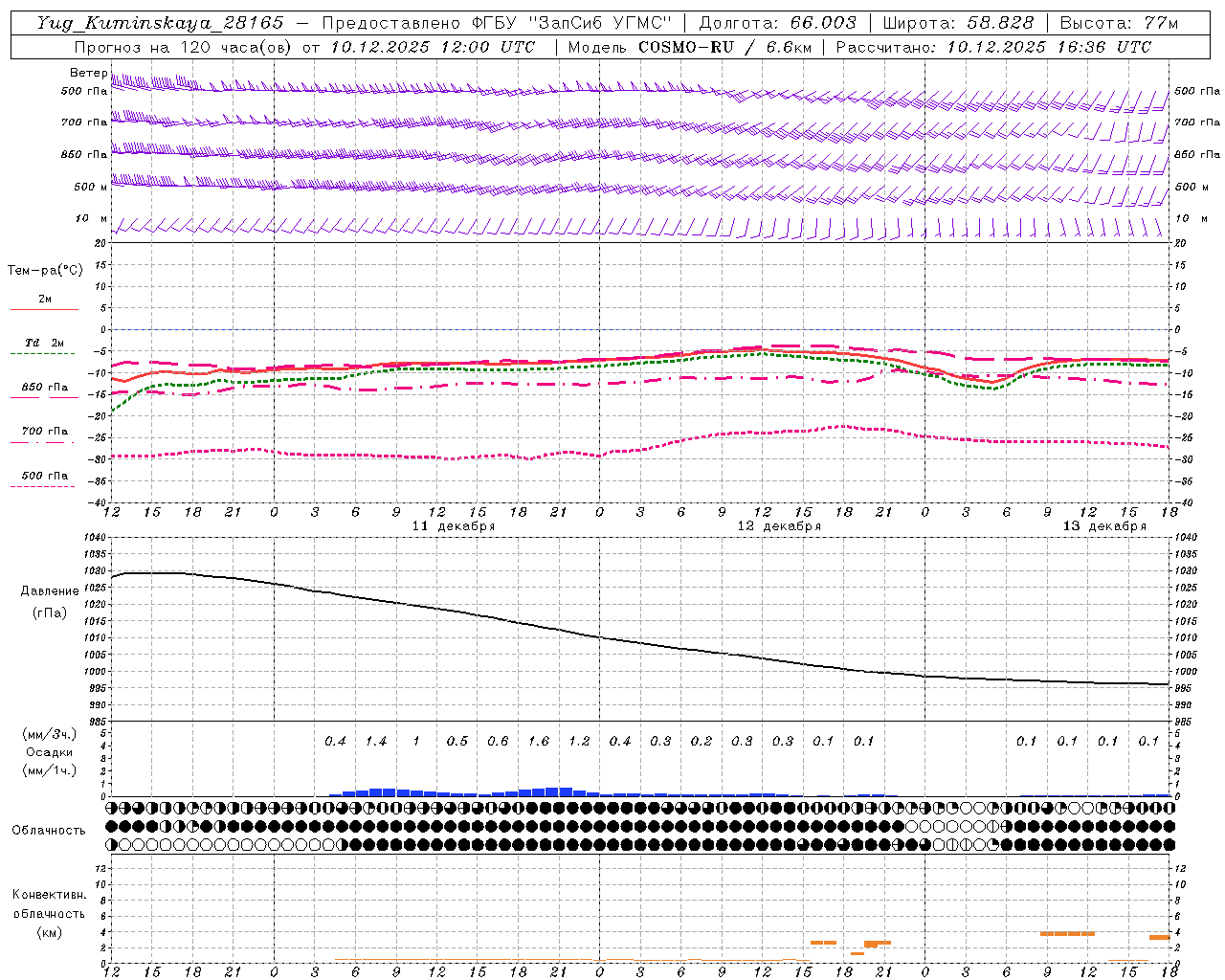Screen dimensions: 1225x980
Task: Click the Ветер panel label
Action: tap(88, 73)
